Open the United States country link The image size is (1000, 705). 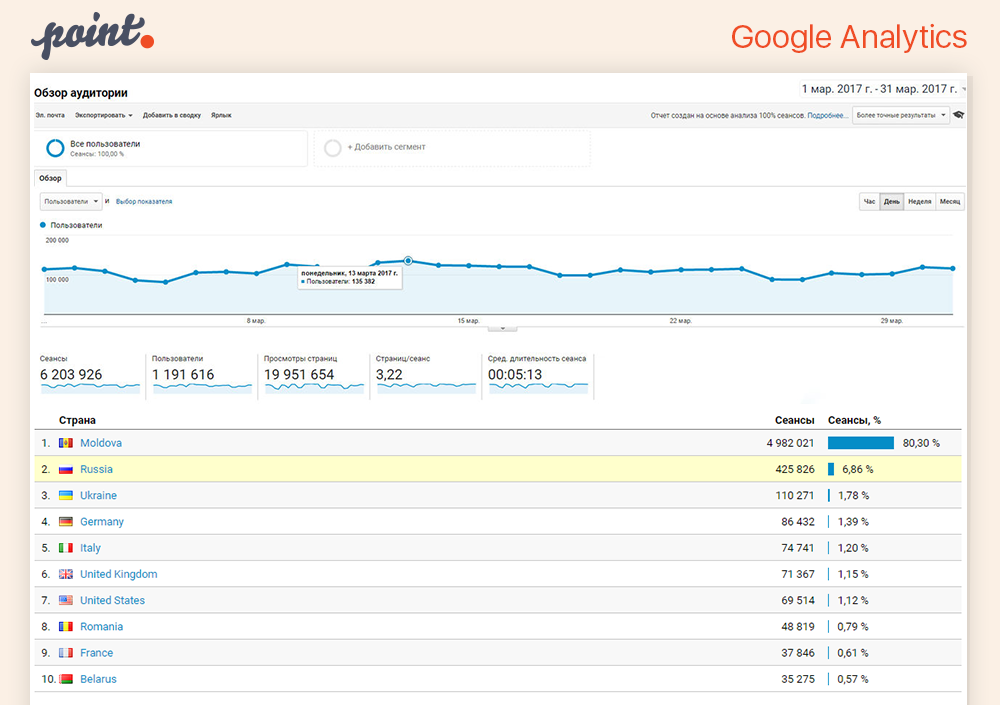coord(112,600)
